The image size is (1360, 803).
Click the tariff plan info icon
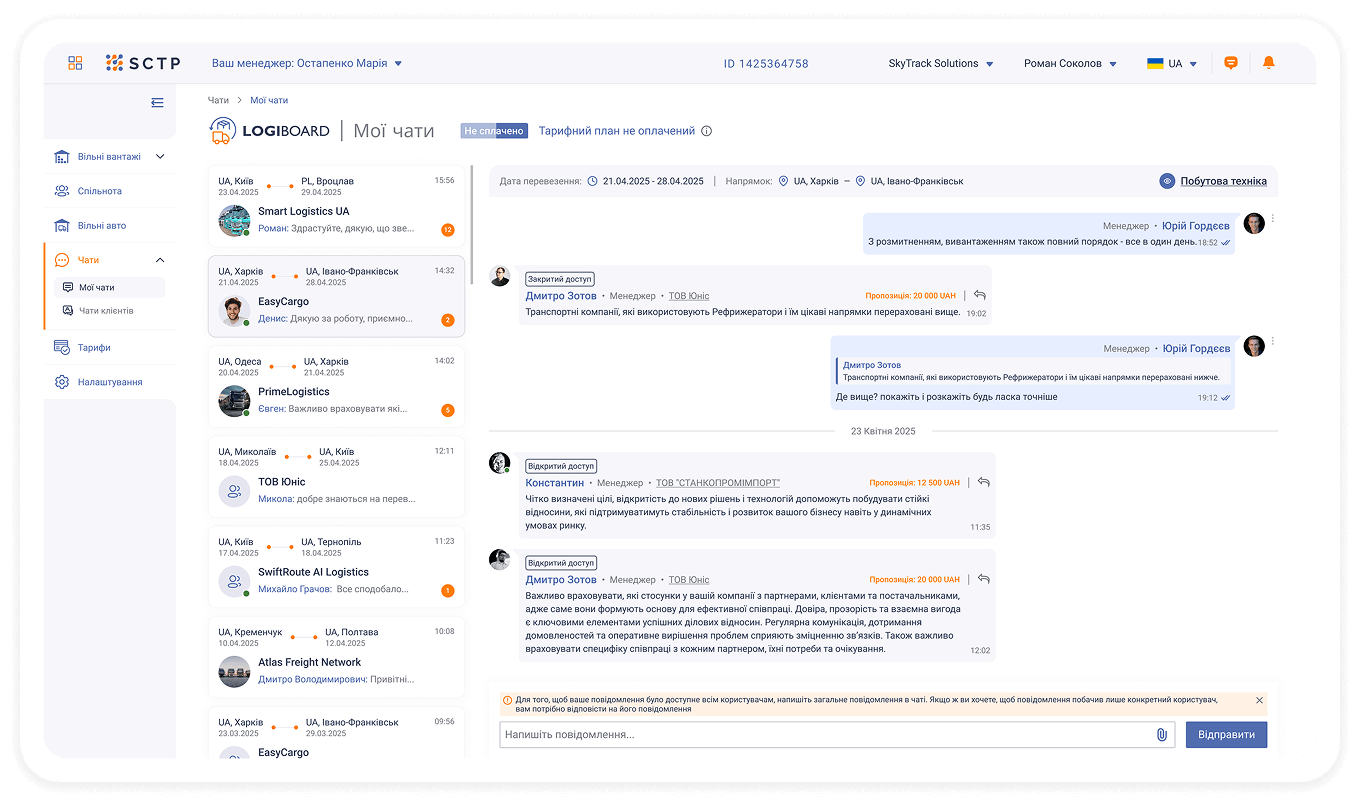tap(707, 131)
